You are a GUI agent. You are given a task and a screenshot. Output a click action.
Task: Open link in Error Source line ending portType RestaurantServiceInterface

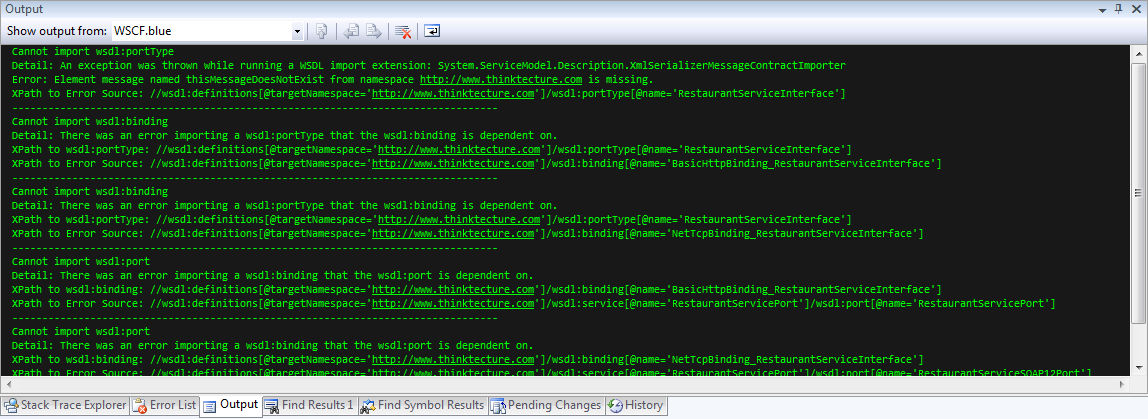coord(453,94)
